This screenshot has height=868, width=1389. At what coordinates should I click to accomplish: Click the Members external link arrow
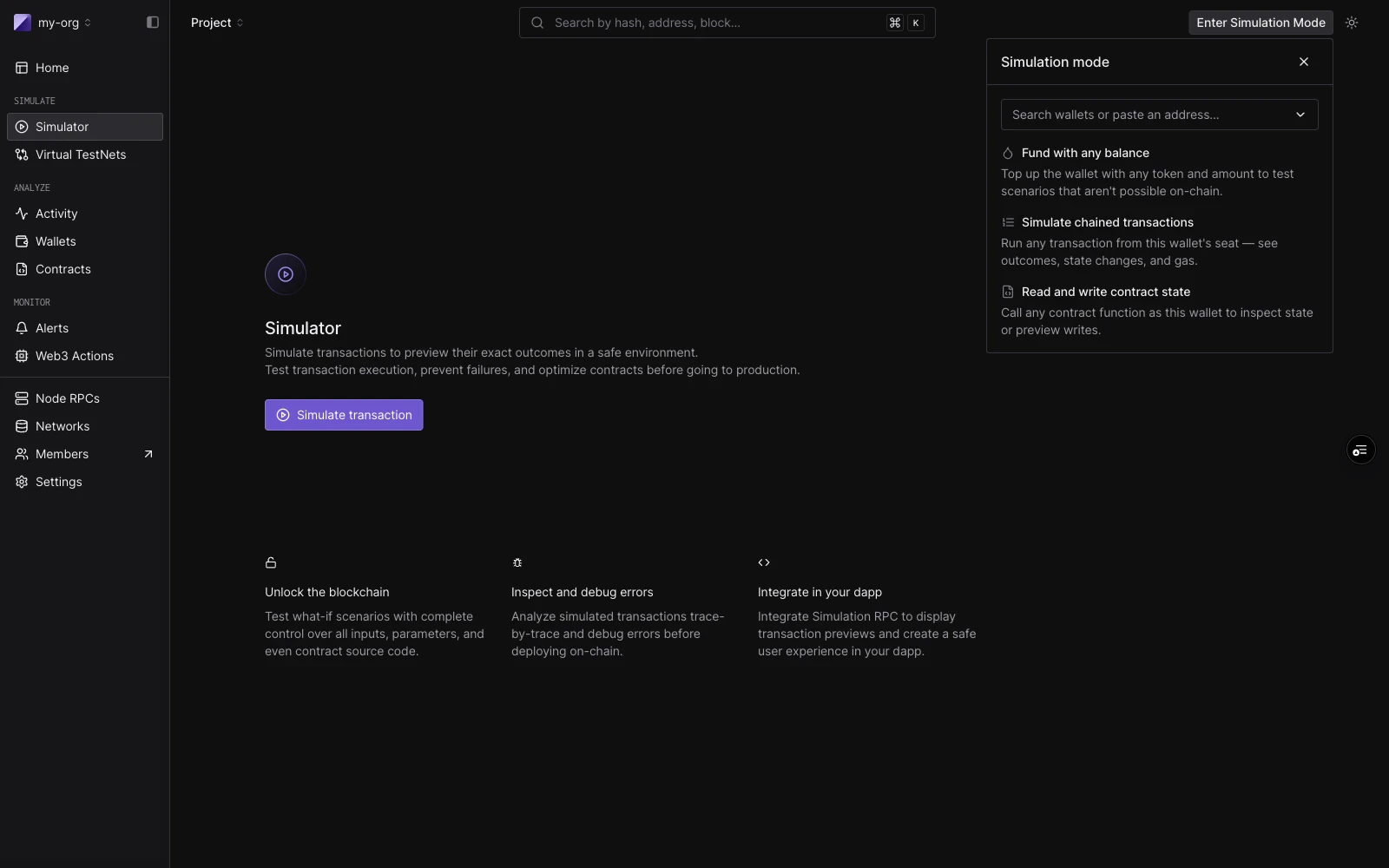(x=148, y=454)
